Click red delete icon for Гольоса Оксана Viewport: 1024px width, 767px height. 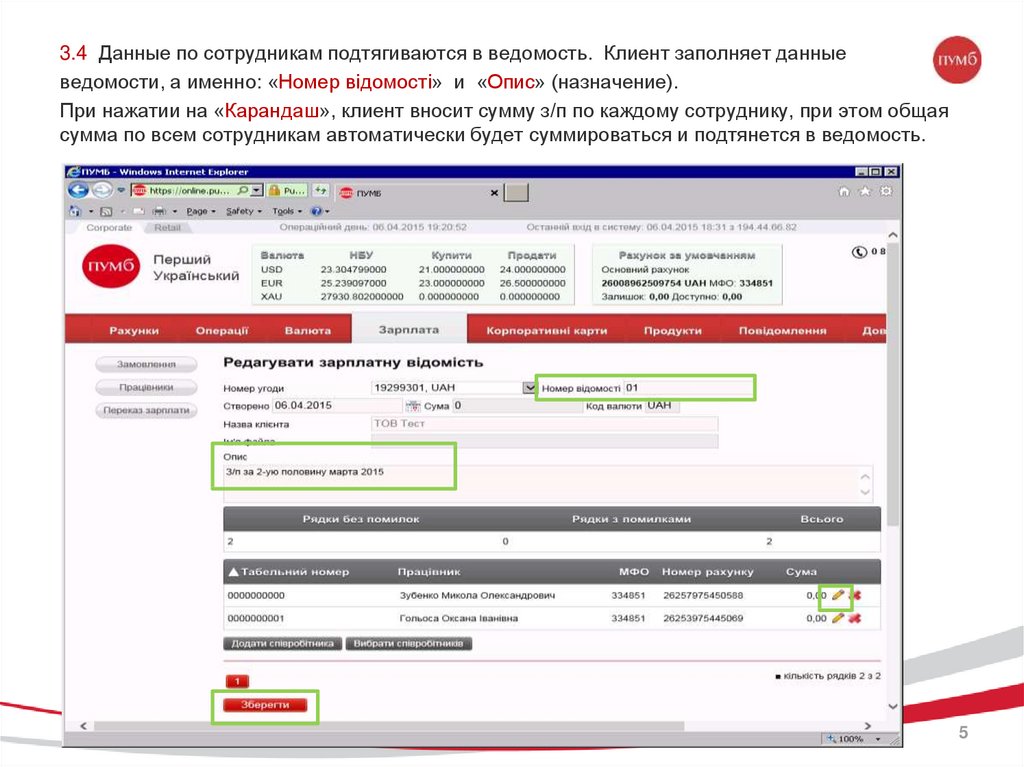(854, 619)
